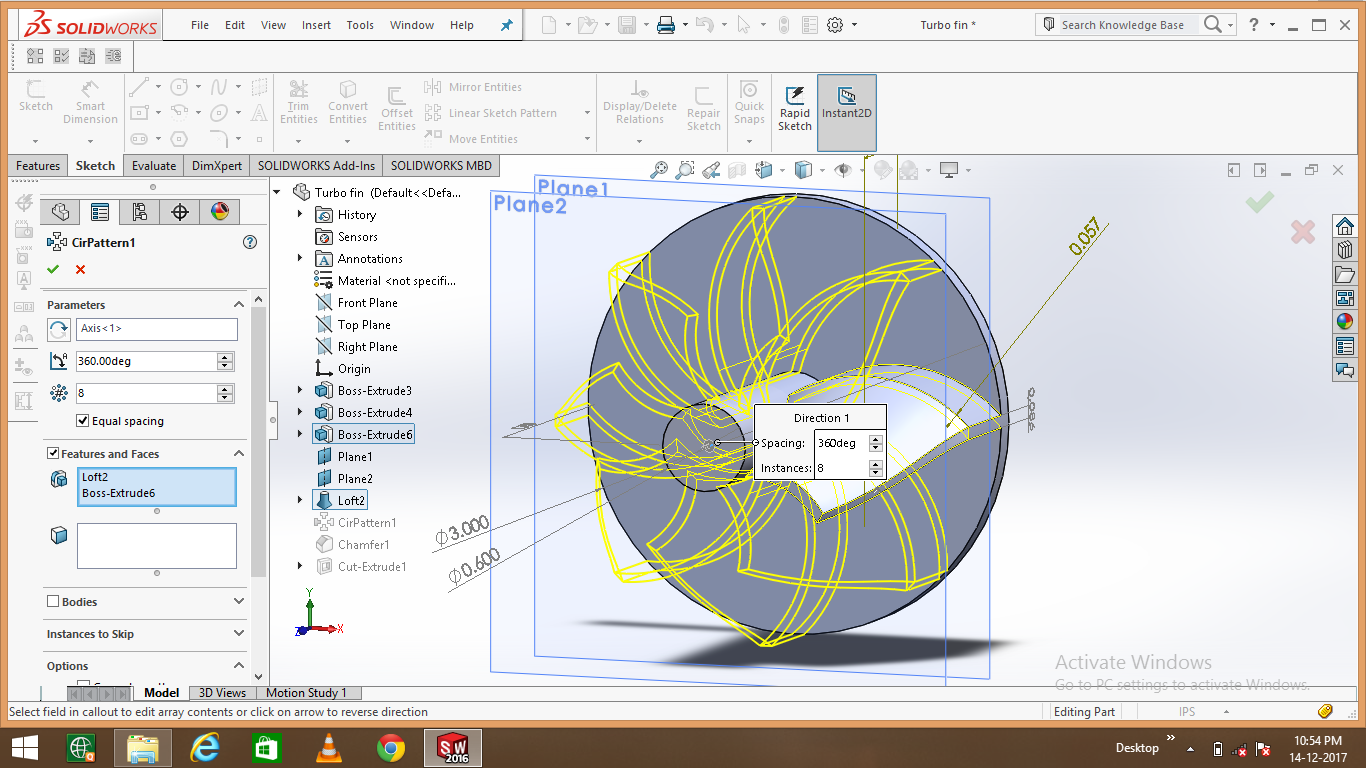Switch to the Features tab
The width and height of the screenshot is (1366, 768).
[37, 165]
